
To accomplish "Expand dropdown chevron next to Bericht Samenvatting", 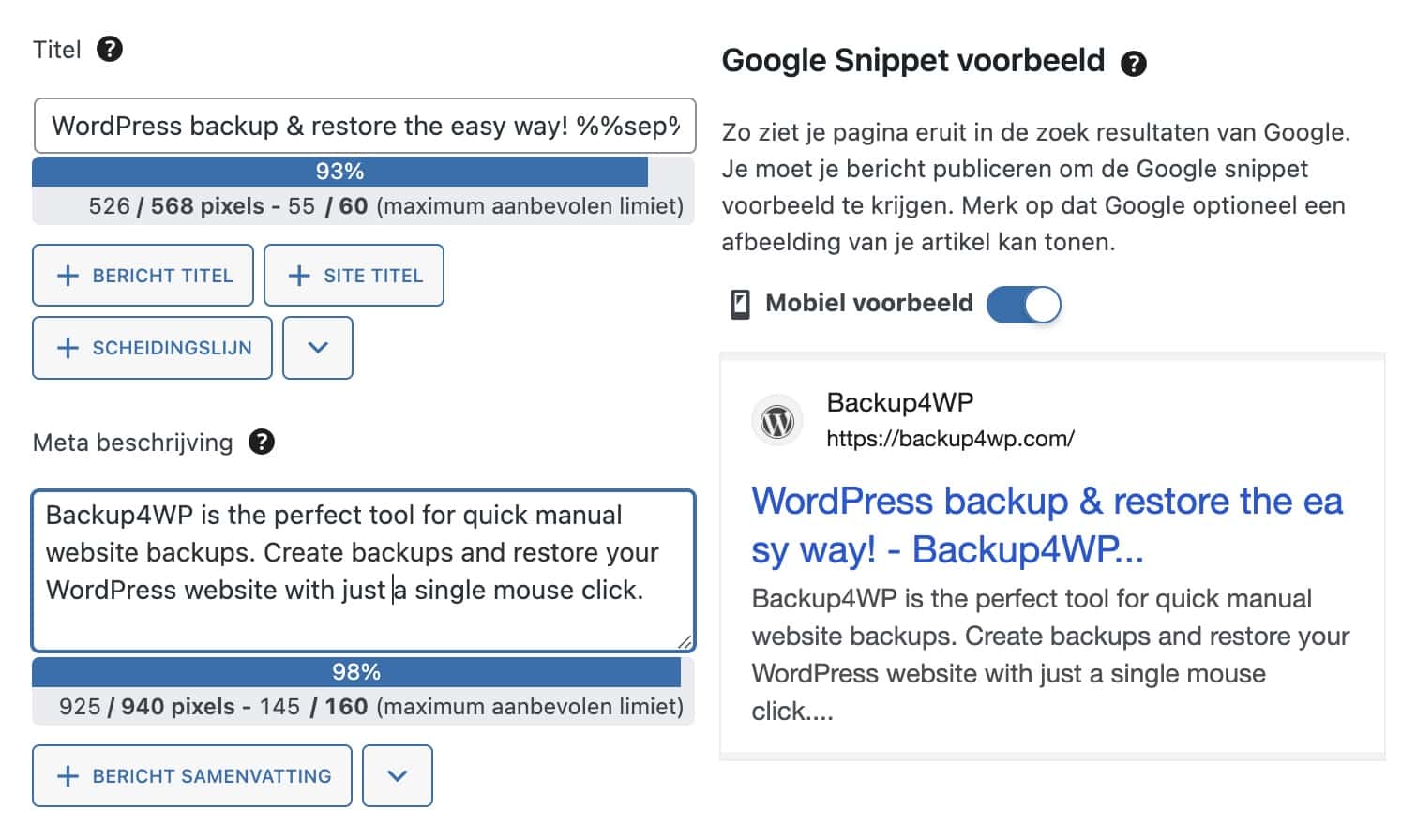I will (x=398, y=776).
